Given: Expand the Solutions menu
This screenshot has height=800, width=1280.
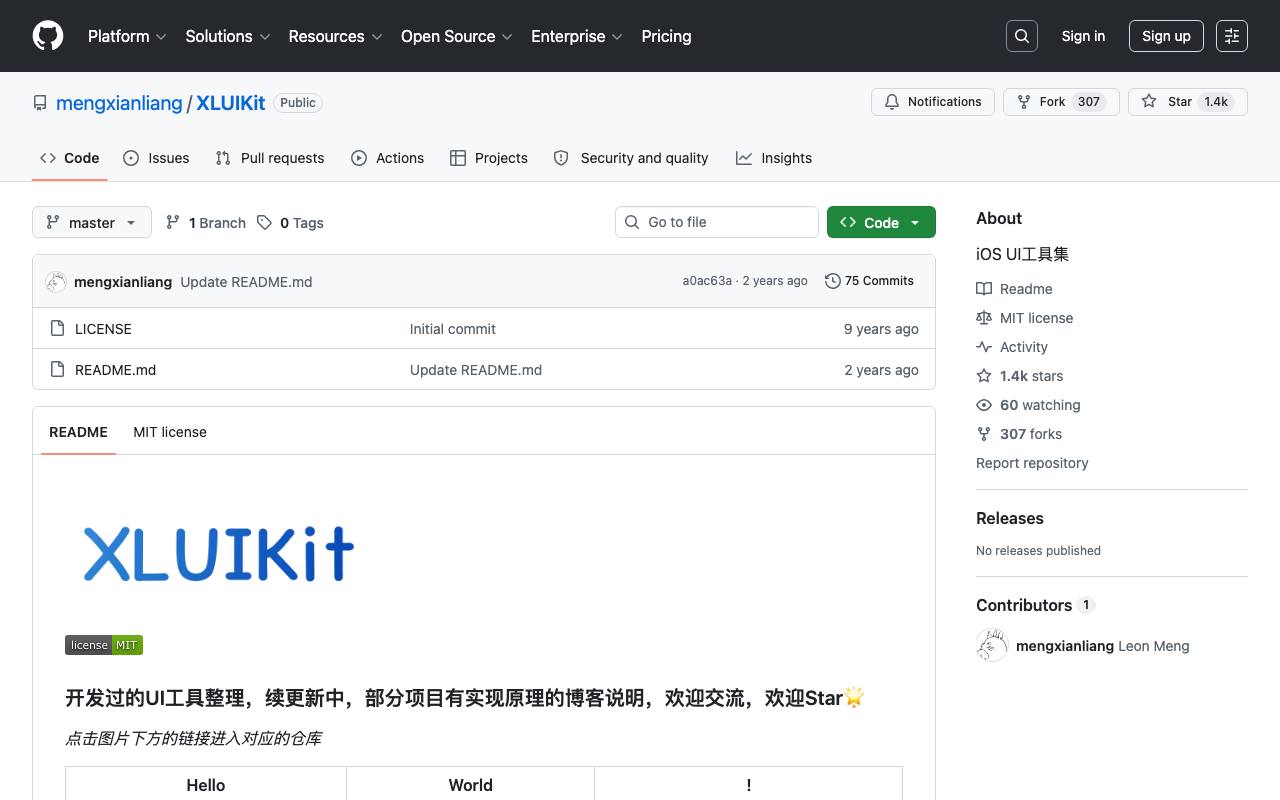Looking at the screenshot, I should pyautogui.click(x=228, y=36).
